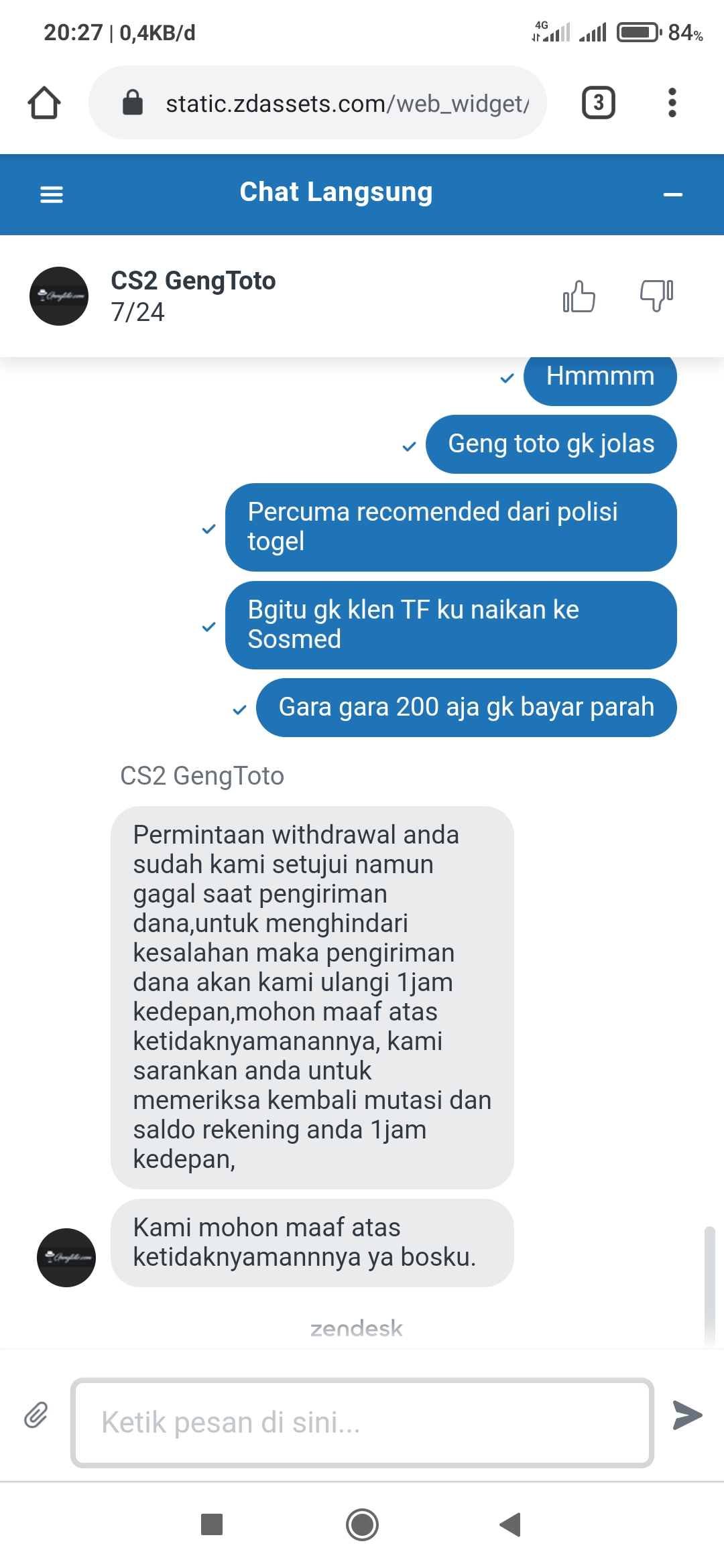Viewport: 724px width, 1568px height.
Task: Send the message with the arrow icon
Action: [x=688, y=1415]
